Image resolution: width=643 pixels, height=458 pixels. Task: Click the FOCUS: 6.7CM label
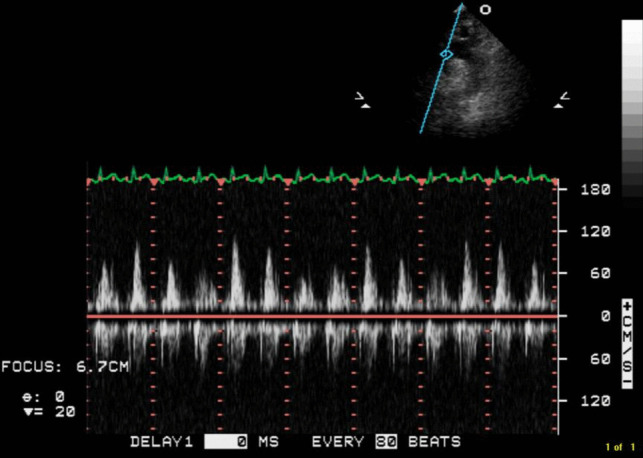(x=65, y=367)
